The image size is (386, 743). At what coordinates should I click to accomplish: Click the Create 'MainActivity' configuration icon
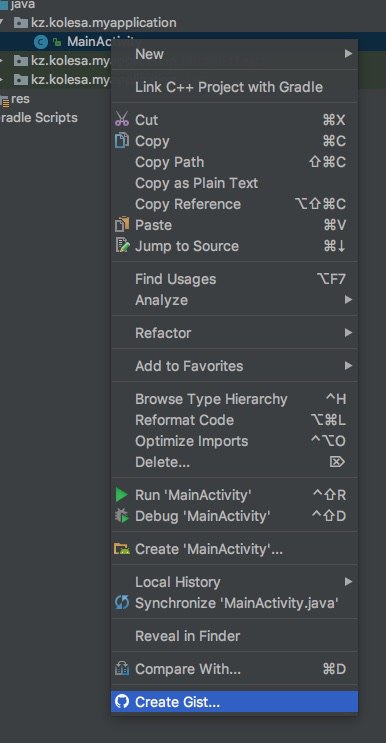[x=122, y=549]
